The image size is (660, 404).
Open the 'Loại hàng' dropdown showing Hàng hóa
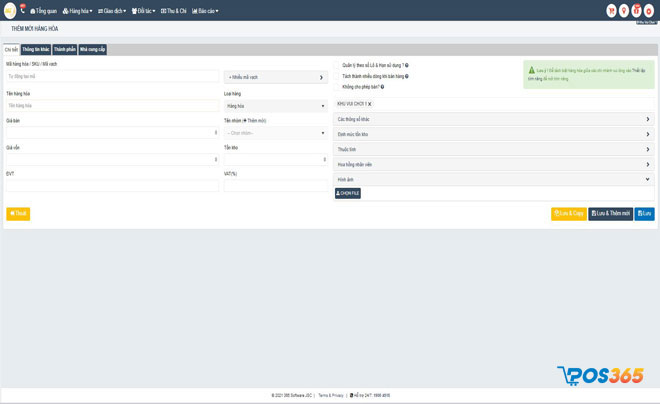[276, 106]
